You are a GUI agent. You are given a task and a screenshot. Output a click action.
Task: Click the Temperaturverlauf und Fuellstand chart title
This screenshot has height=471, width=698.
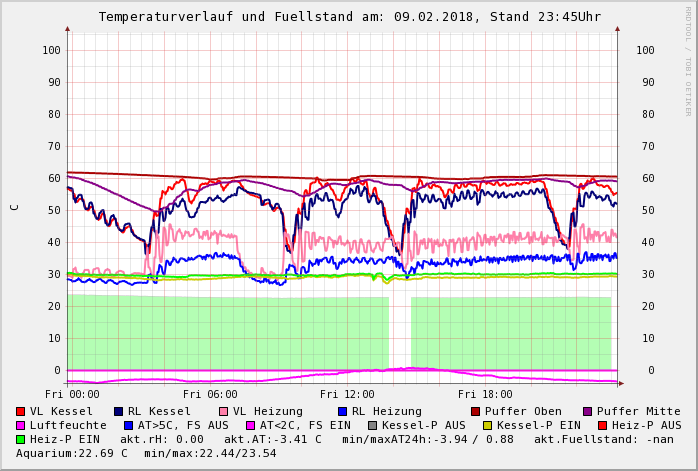coord(349,17)
